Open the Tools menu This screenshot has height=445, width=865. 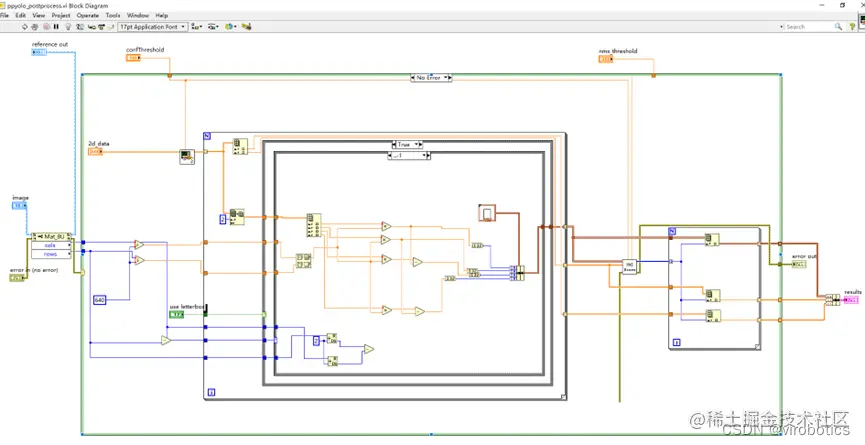113,15
